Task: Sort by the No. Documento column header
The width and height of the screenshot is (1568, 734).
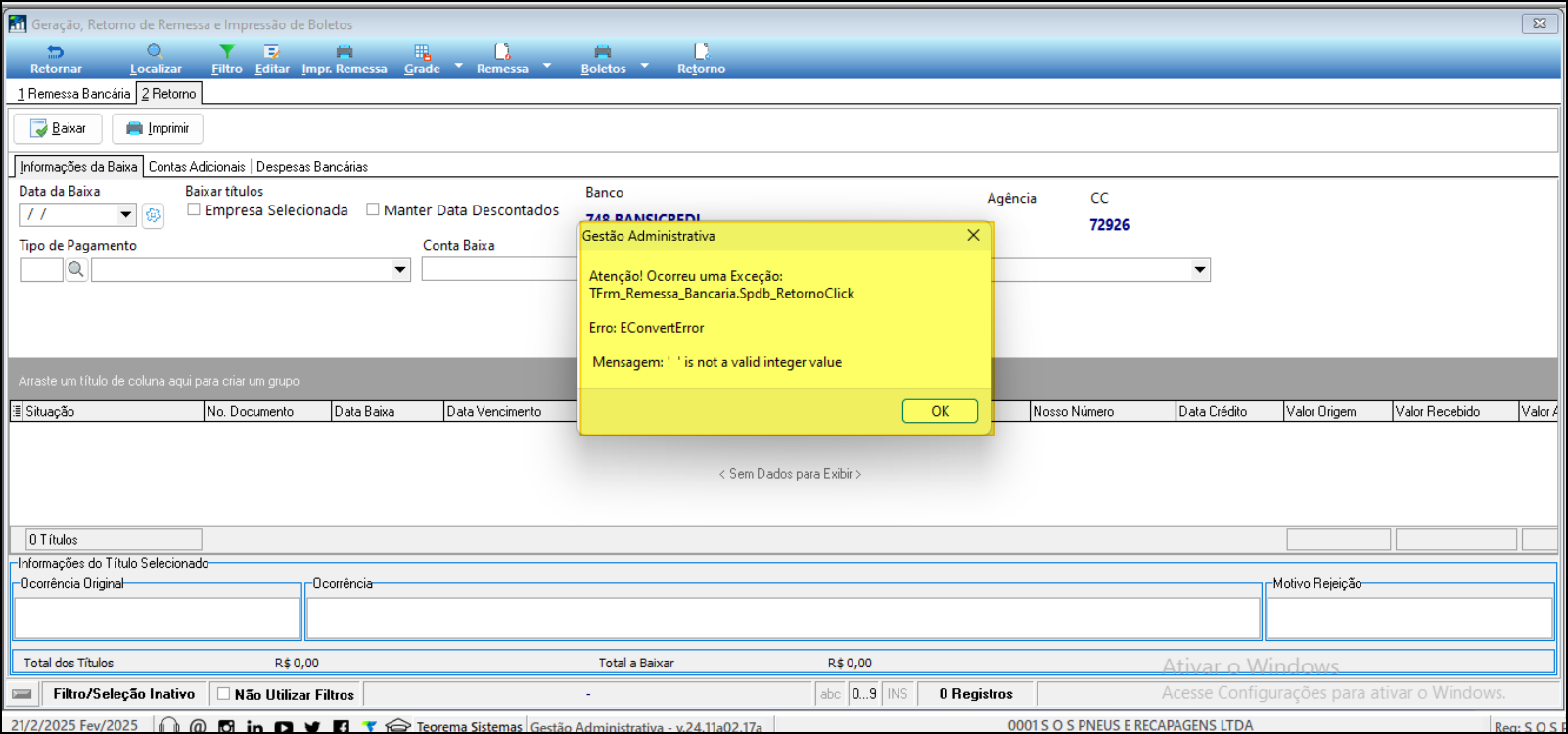Action: pyautogui.click(x=267, y=412)
